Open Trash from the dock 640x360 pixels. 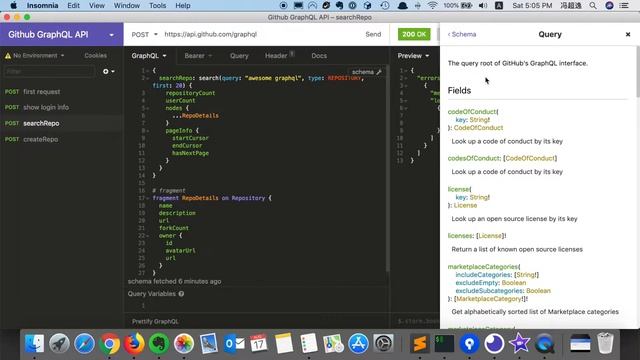[x=605, y=343]
